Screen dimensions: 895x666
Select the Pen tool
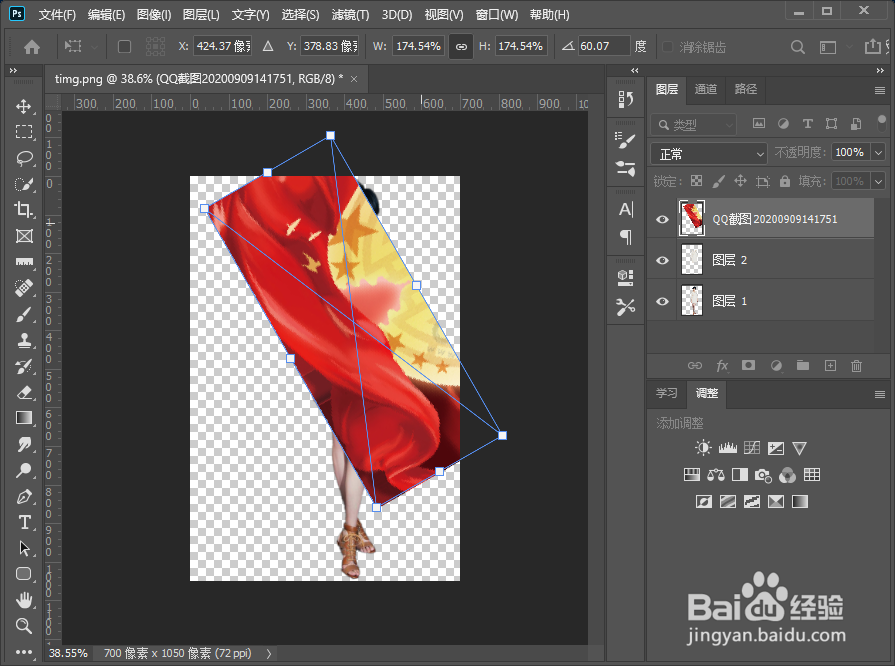(x=23, y=497)
